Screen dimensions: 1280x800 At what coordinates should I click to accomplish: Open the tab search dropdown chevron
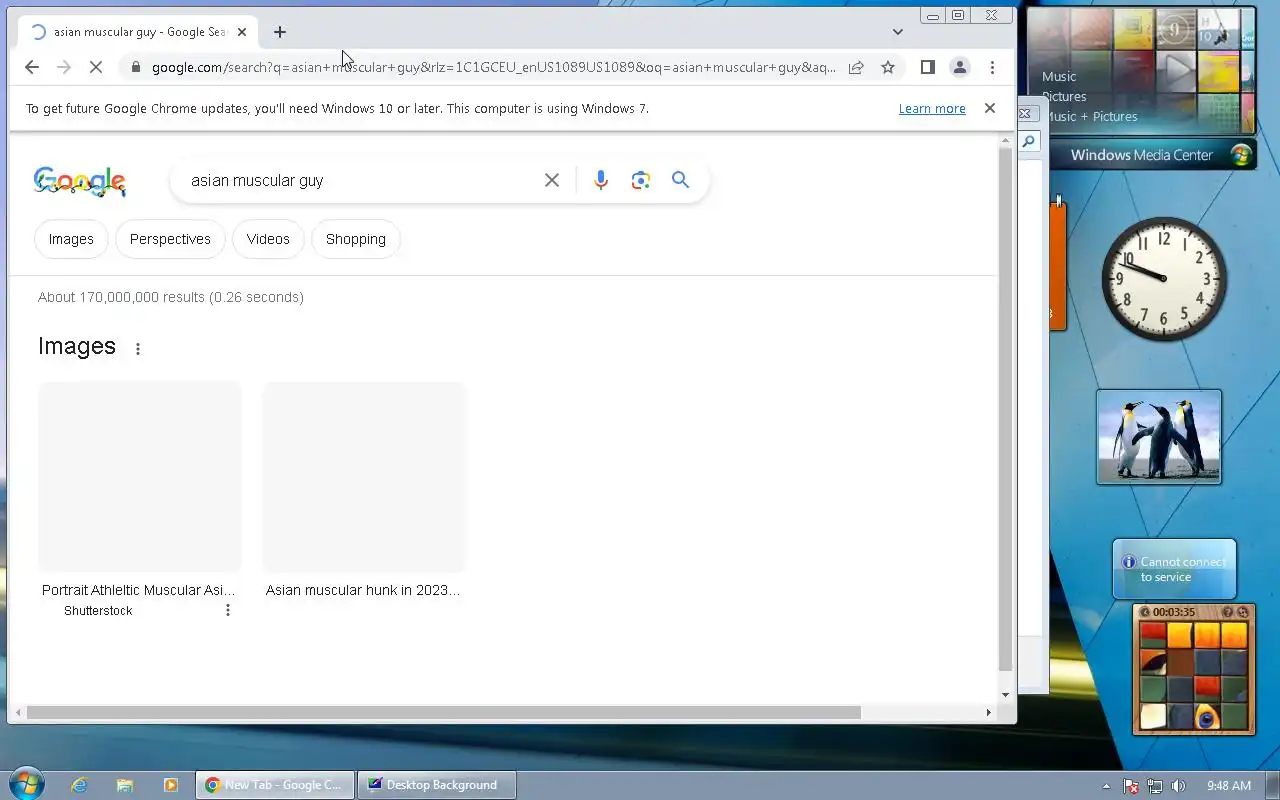(897, 32)
